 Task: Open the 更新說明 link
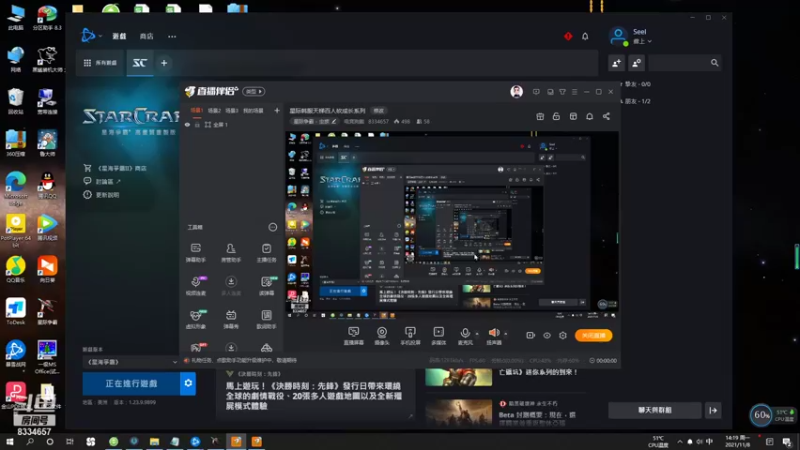[102, 194]
